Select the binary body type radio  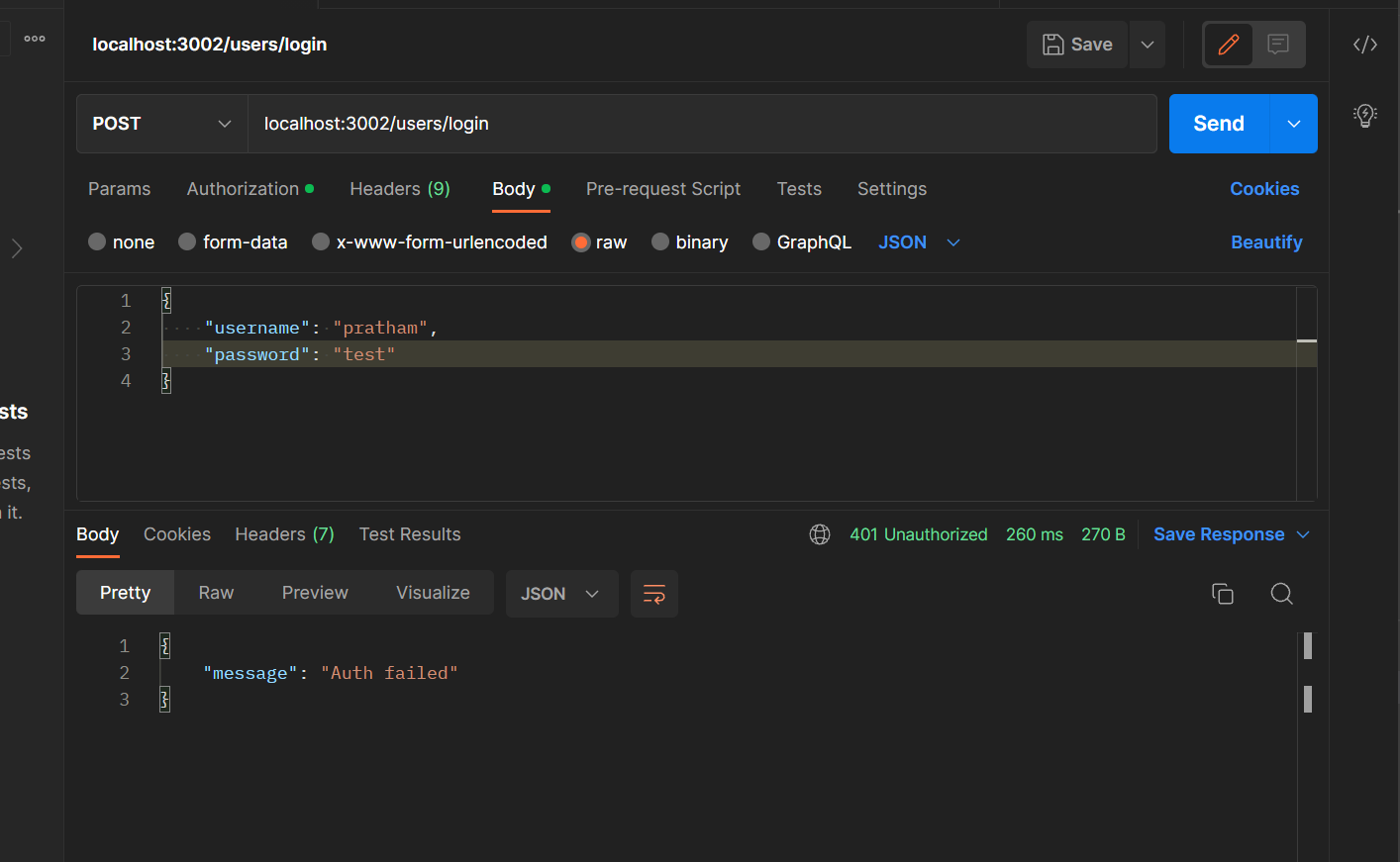point(660,241)
